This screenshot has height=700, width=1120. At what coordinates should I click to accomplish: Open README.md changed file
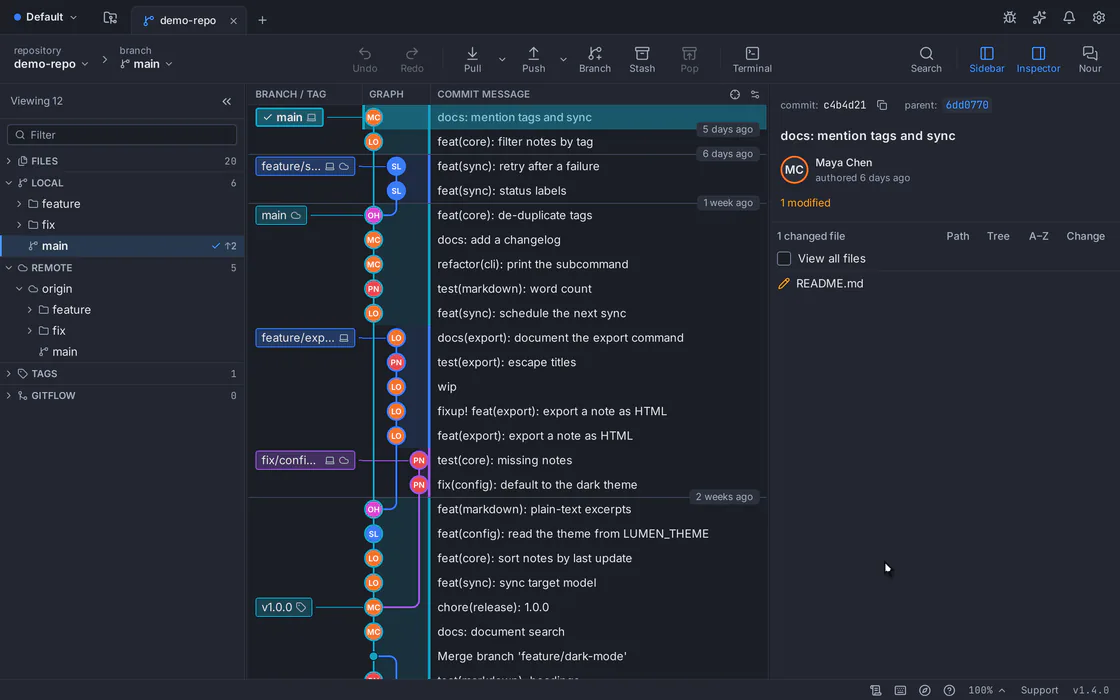829,284
